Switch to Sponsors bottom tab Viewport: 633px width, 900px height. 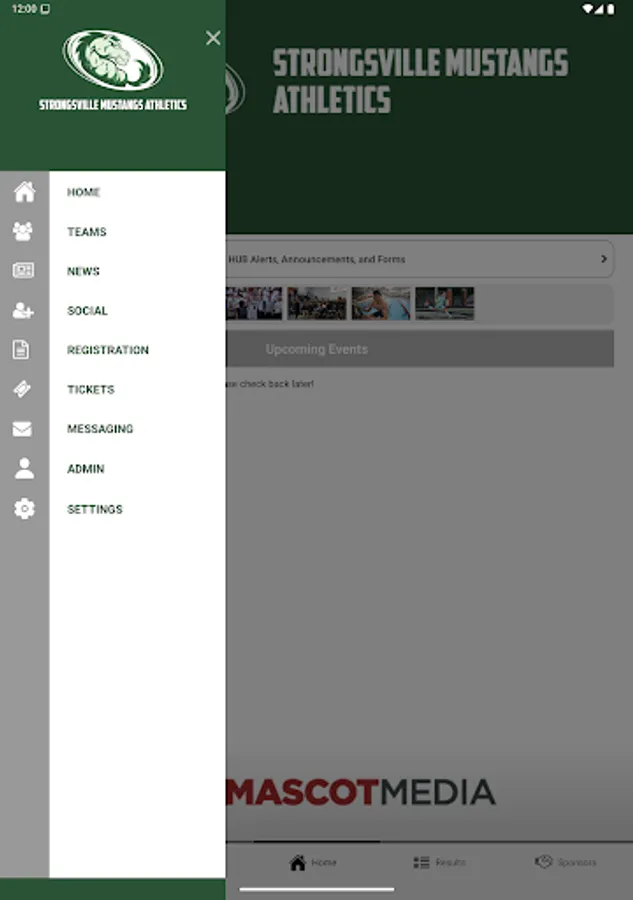pyautogui.click(x=566, y=862)
